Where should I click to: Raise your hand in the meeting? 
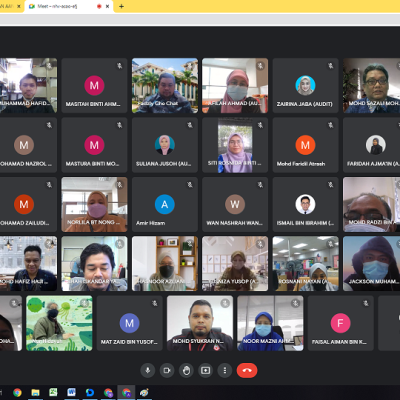point(186,370)
